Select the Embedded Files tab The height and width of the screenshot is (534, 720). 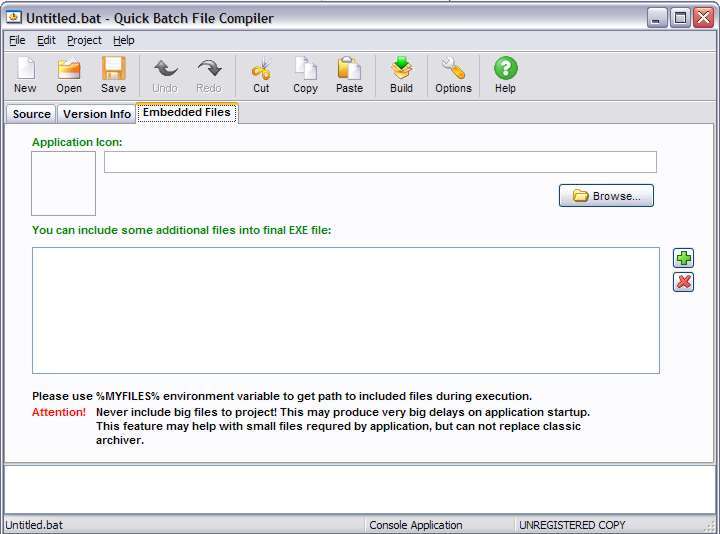pyautogui.click(x=187, y=112)
